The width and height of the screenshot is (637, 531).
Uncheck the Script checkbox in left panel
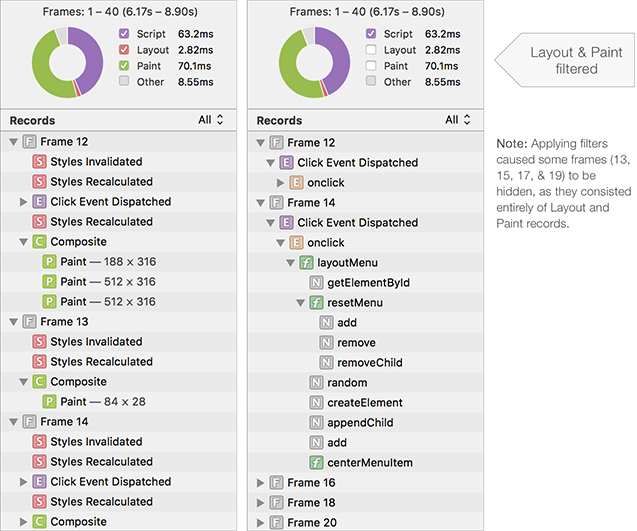(x=124, y=33)
